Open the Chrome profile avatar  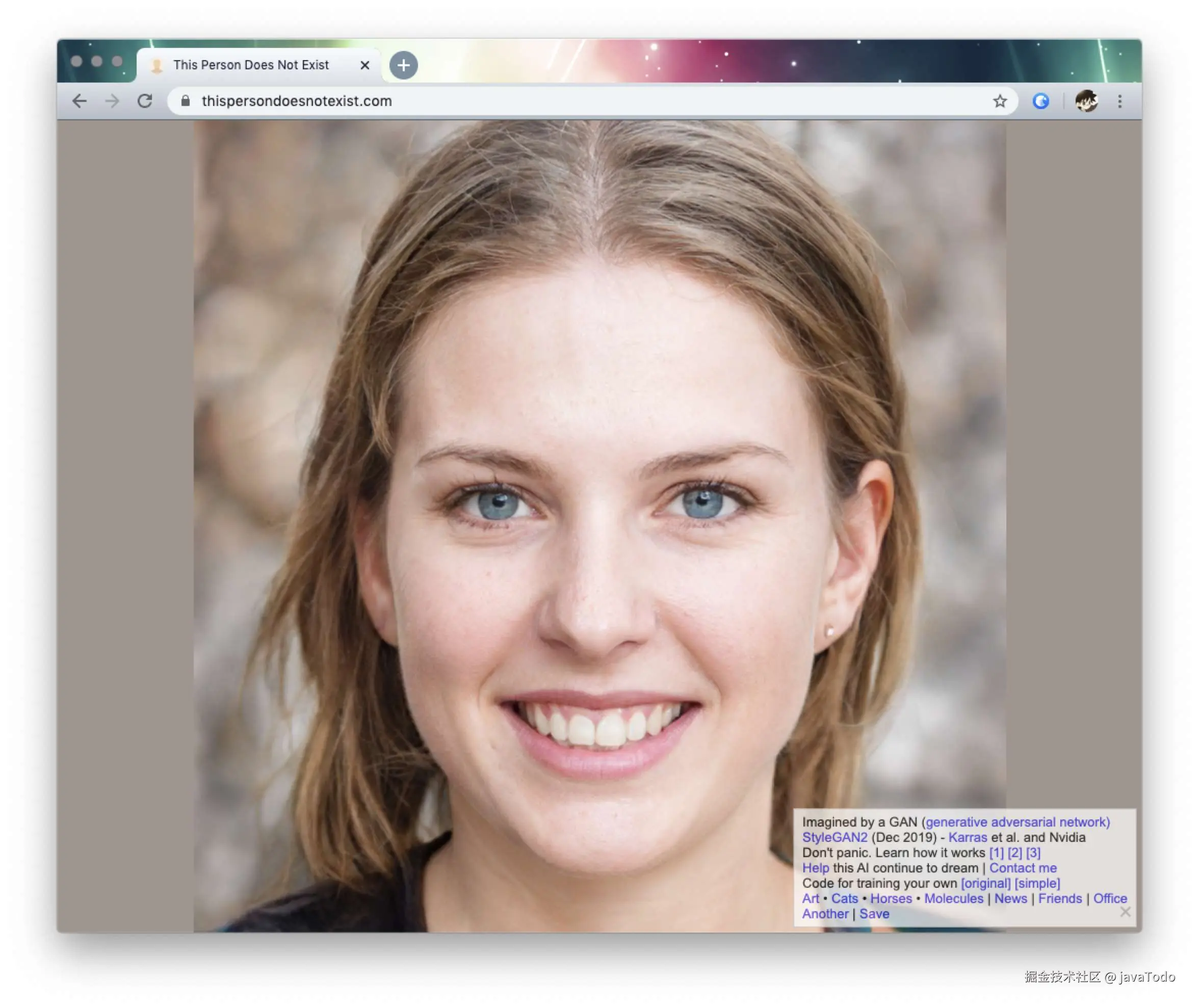coord(1086,101)
